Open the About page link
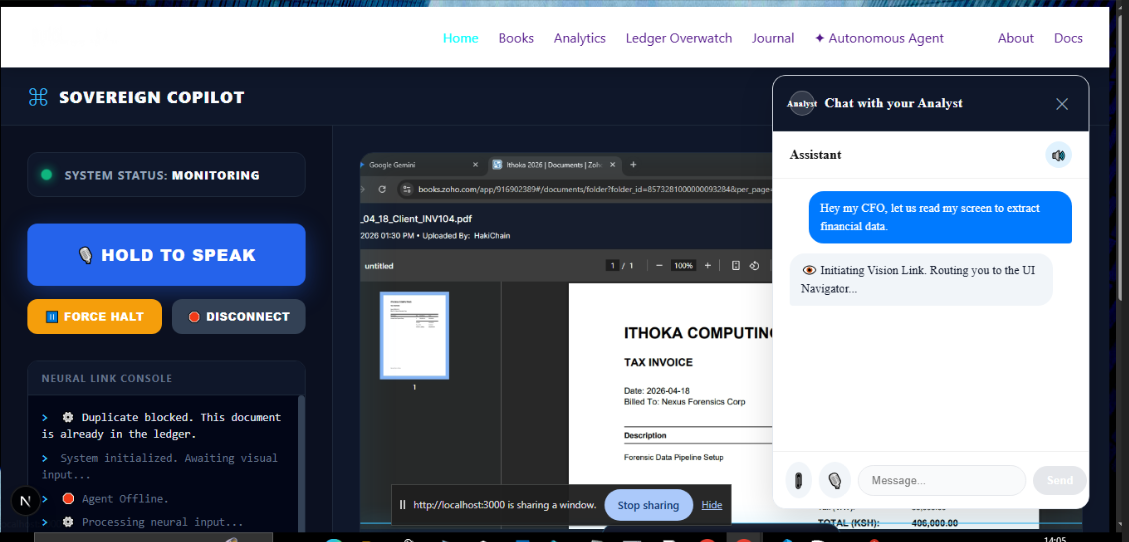This screenshot has width=1129, height=542. (x=1016, y=38)
